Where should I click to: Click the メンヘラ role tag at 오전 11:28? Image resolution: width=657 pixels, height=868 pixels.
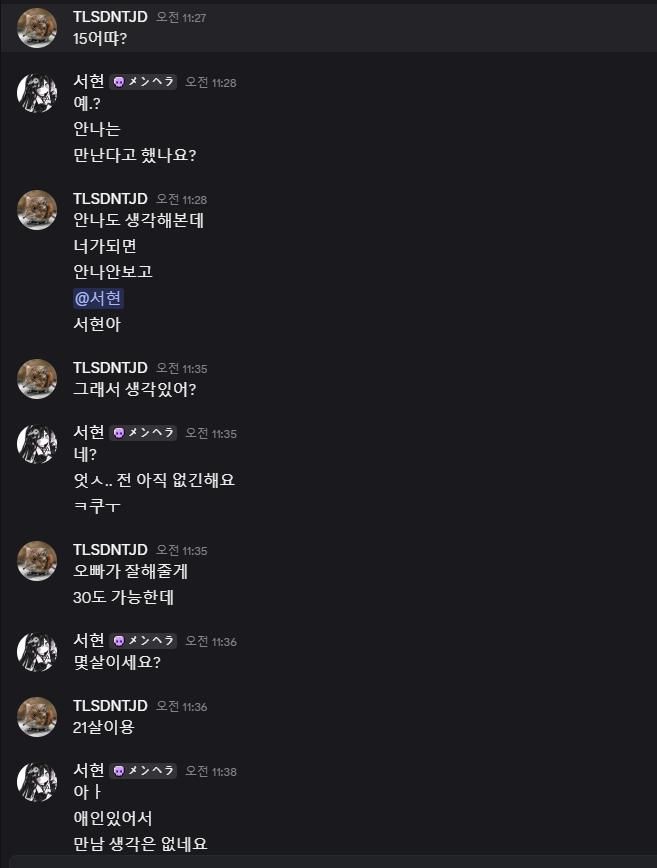143,82
